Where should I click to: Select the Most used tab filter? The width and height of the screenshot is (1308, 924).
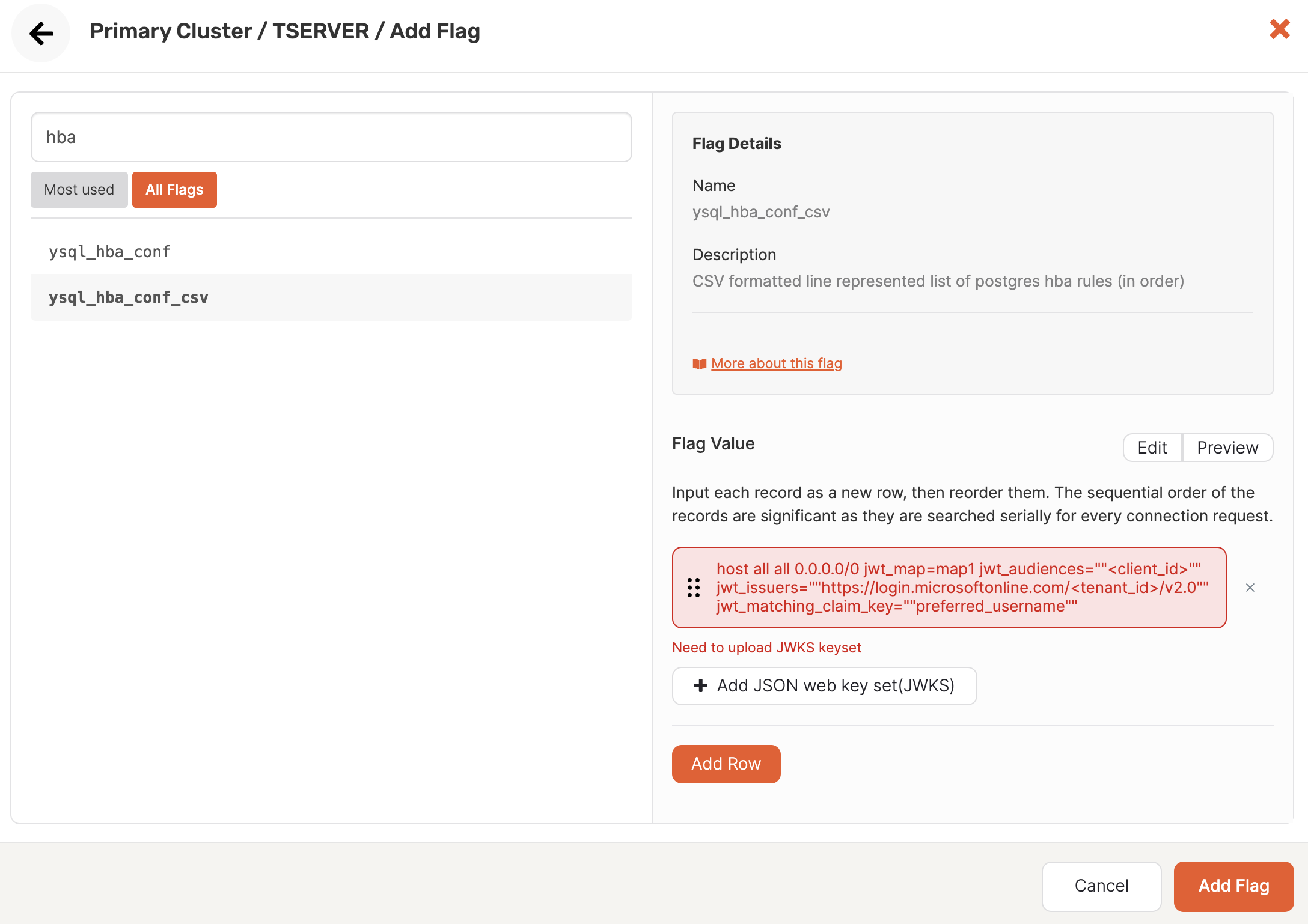pos(79,189)
